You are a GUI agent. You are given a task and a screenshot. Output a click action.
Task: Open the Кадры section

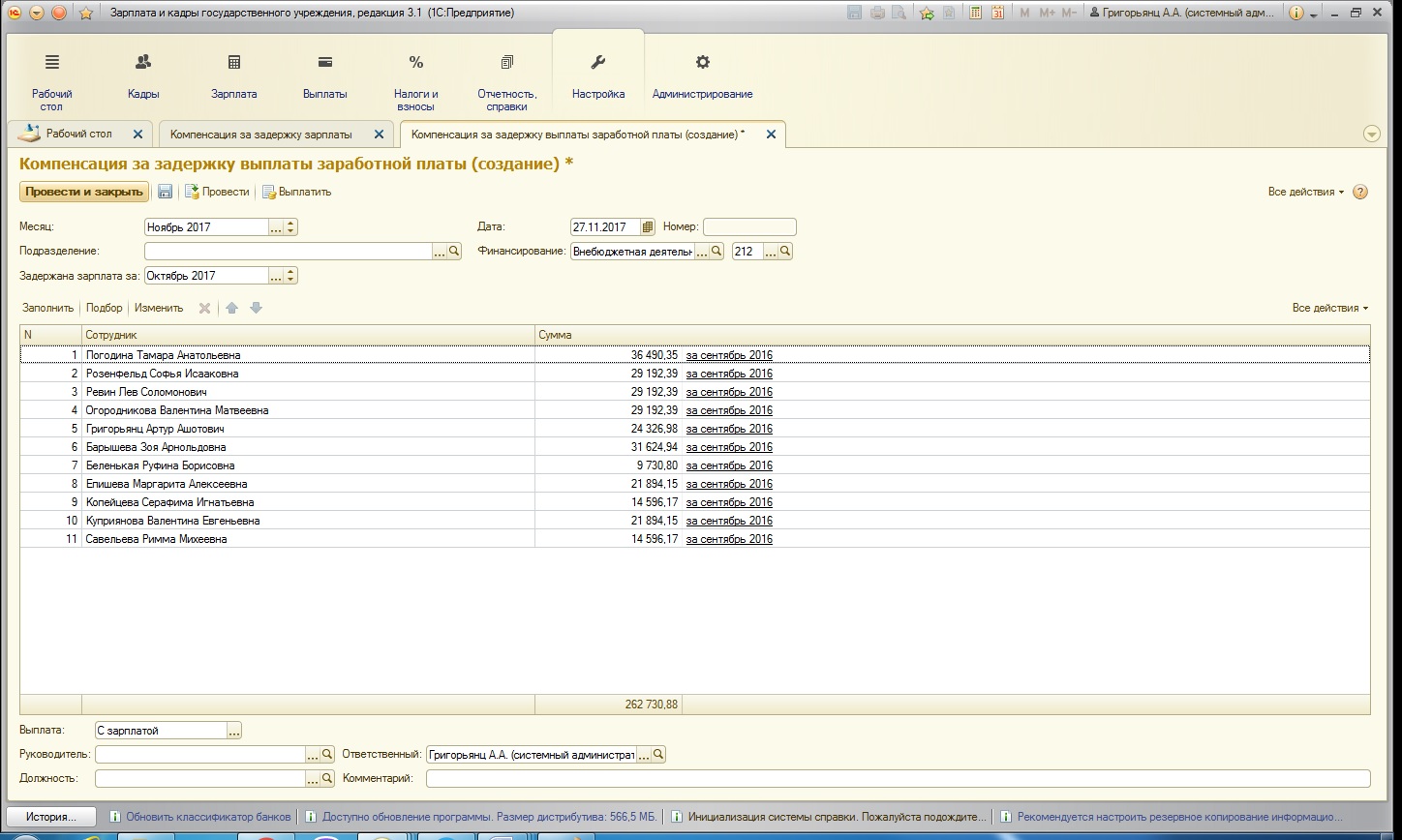[x=143, y=77]
